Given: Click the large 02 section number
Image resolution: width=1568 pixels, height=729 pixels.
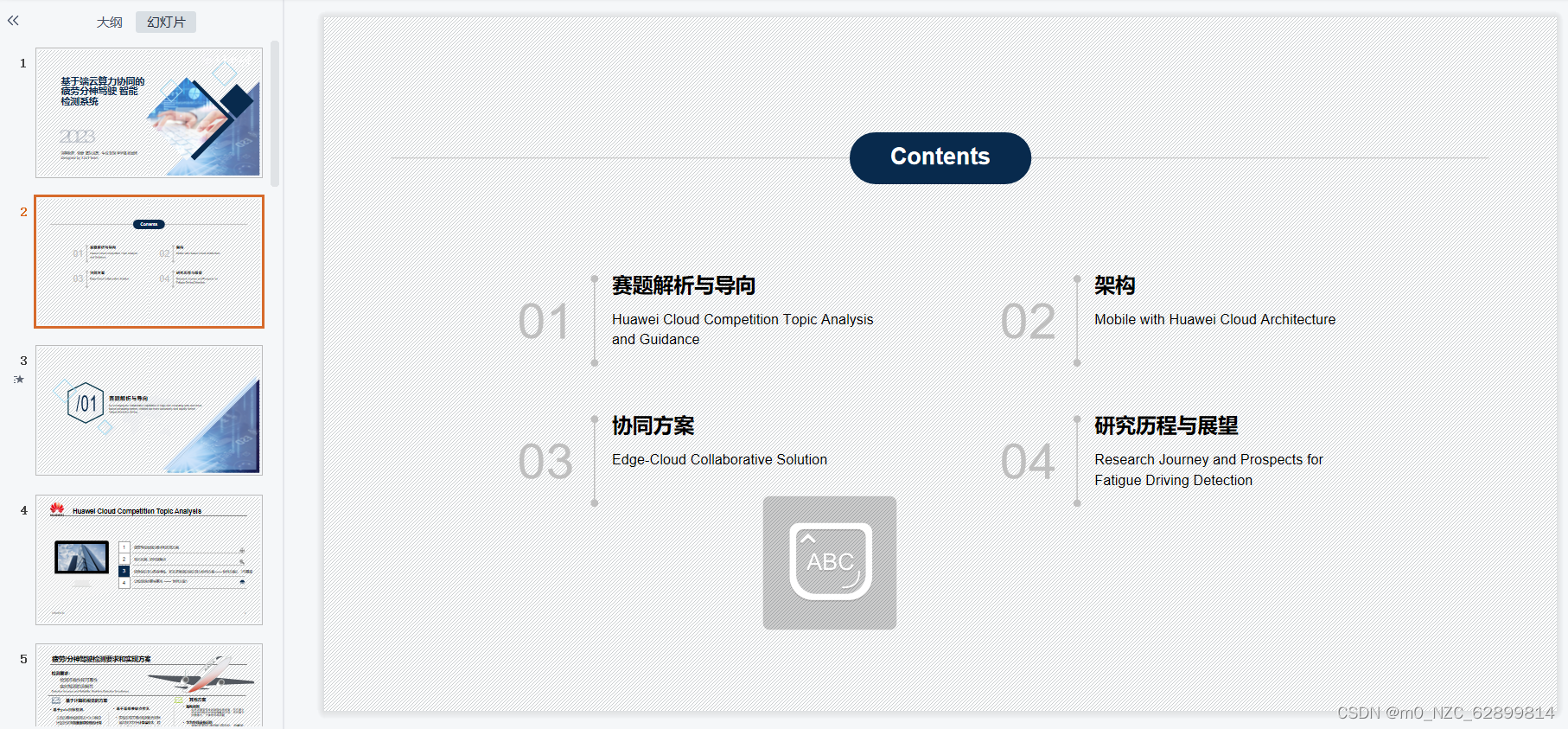Looking at the screenshot, I should (x=1028, y=322).
